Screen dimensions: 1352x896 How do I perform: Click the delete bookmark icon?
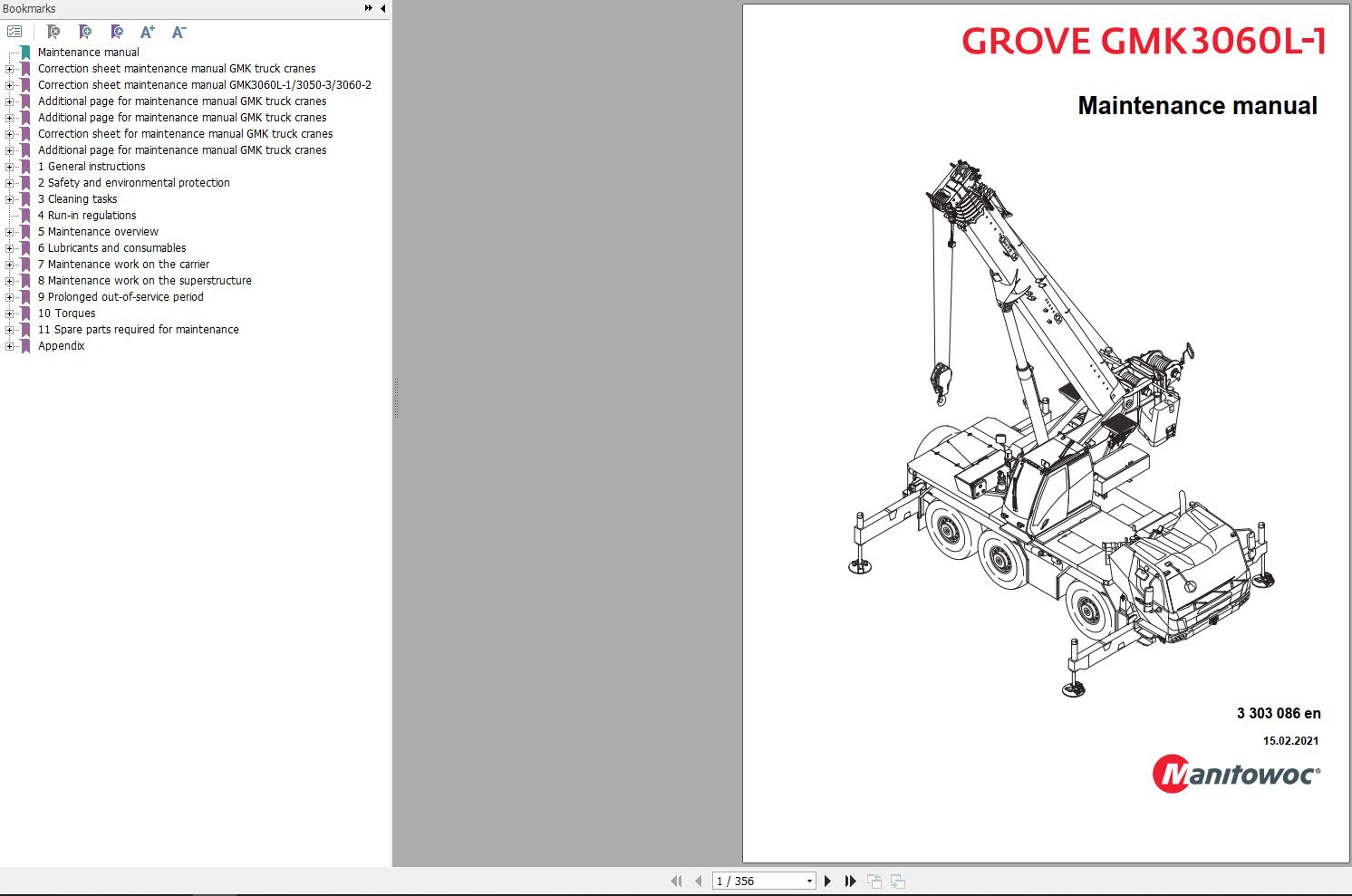[x=53, y=32]
